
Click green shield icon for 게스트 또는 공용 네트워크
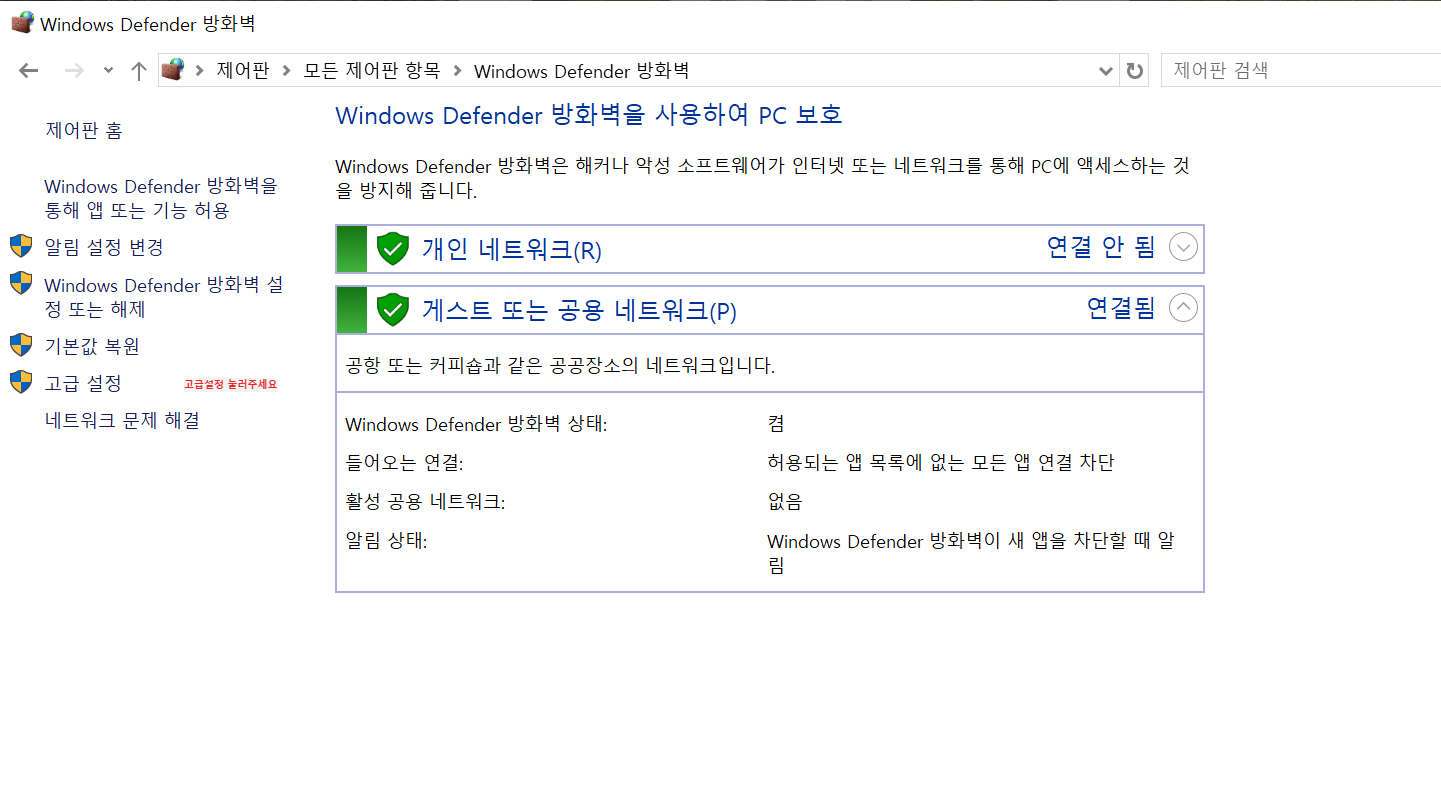click(393, 309)
